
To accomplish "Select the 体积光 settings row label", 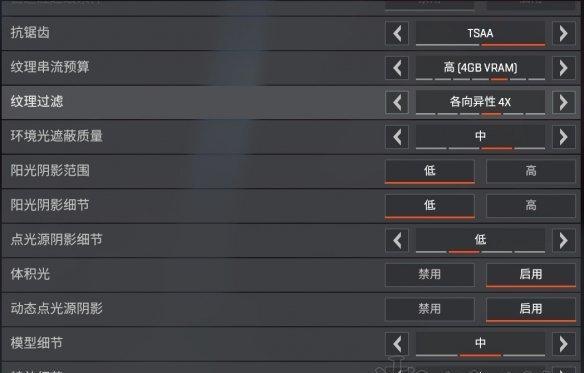I will tap(30, 274).
